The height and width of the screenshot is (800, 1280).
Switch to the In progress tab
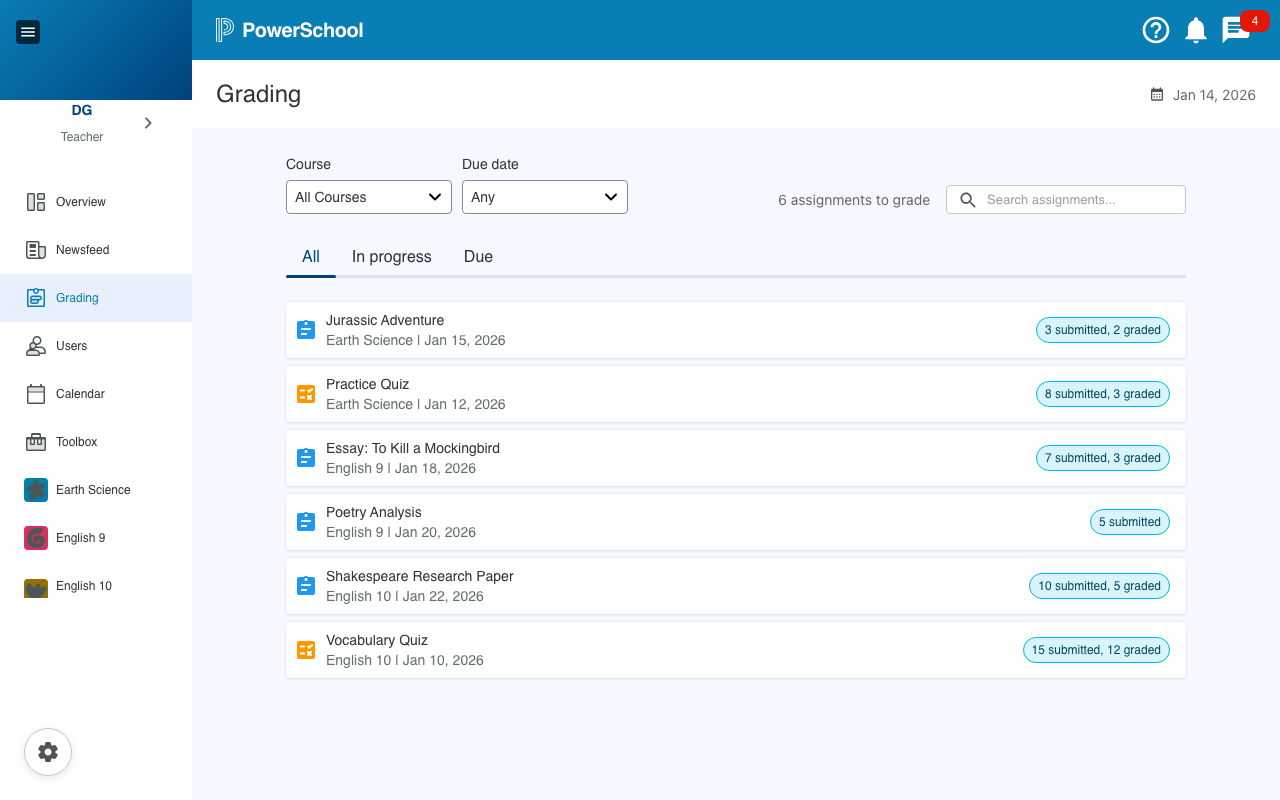(391, 257)
